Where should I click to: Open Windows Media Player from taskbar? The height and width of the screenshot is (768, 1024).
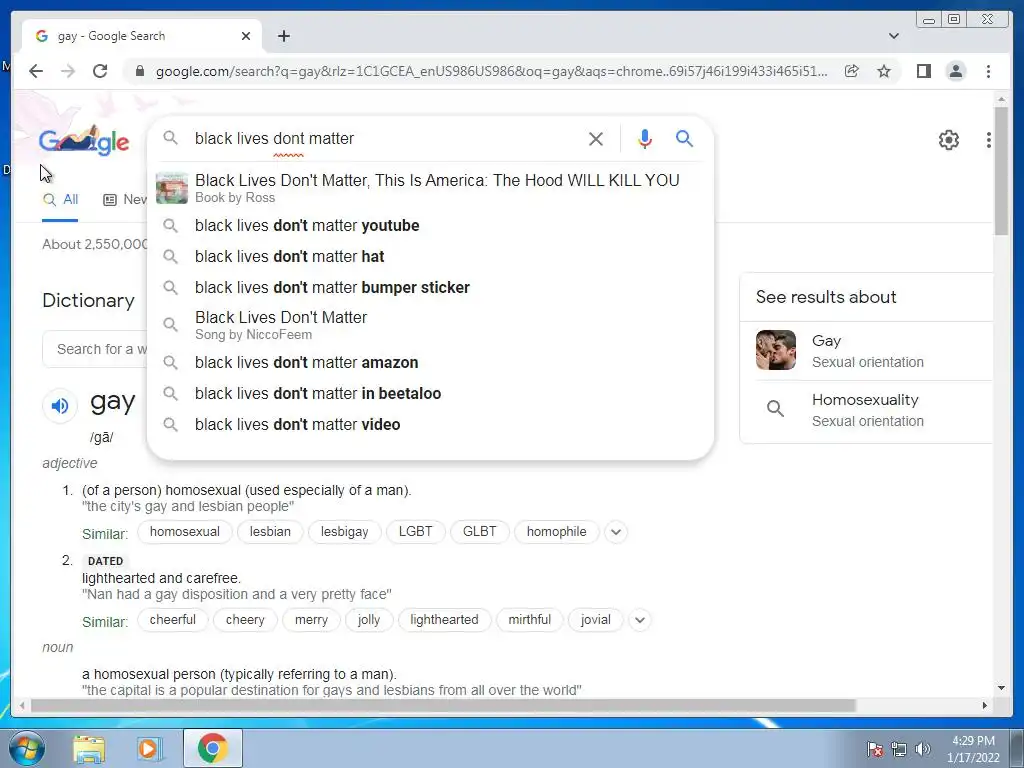[150, 748]
